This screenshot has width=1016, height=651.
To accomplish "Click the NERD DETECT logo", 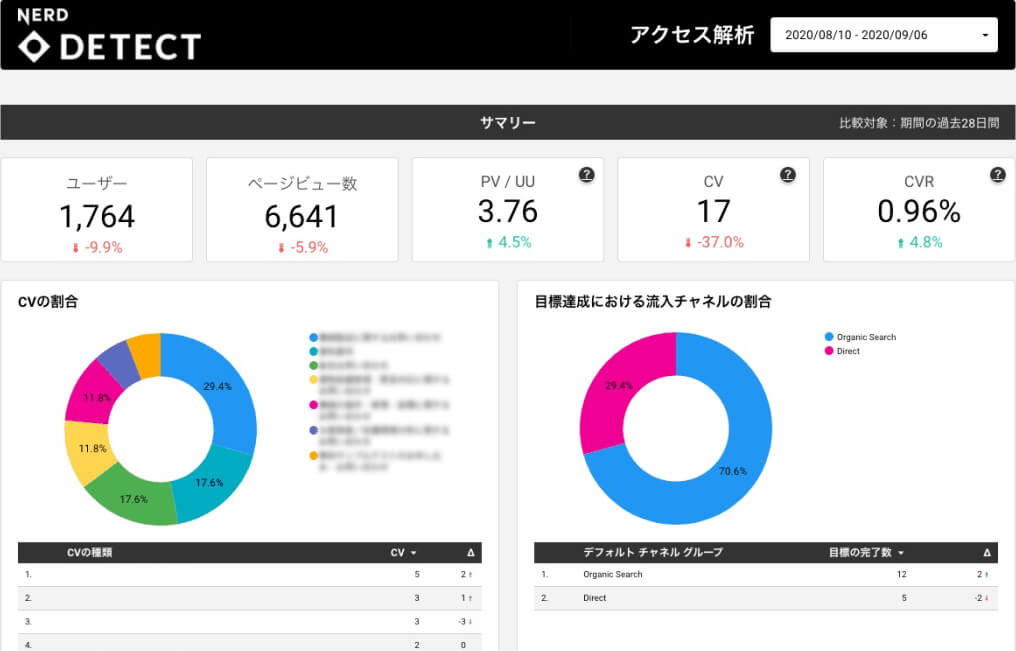I will [109, 35].
